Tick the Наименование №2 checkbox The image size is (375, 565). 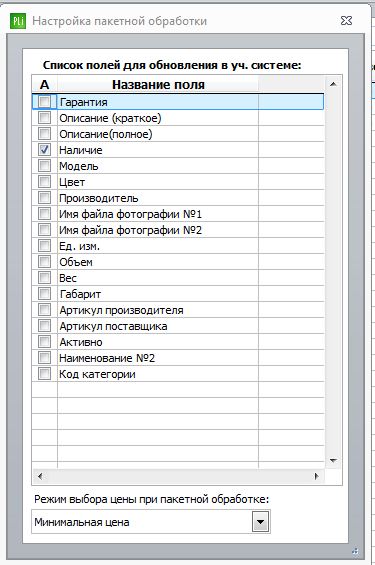click(x=44, y=357)
